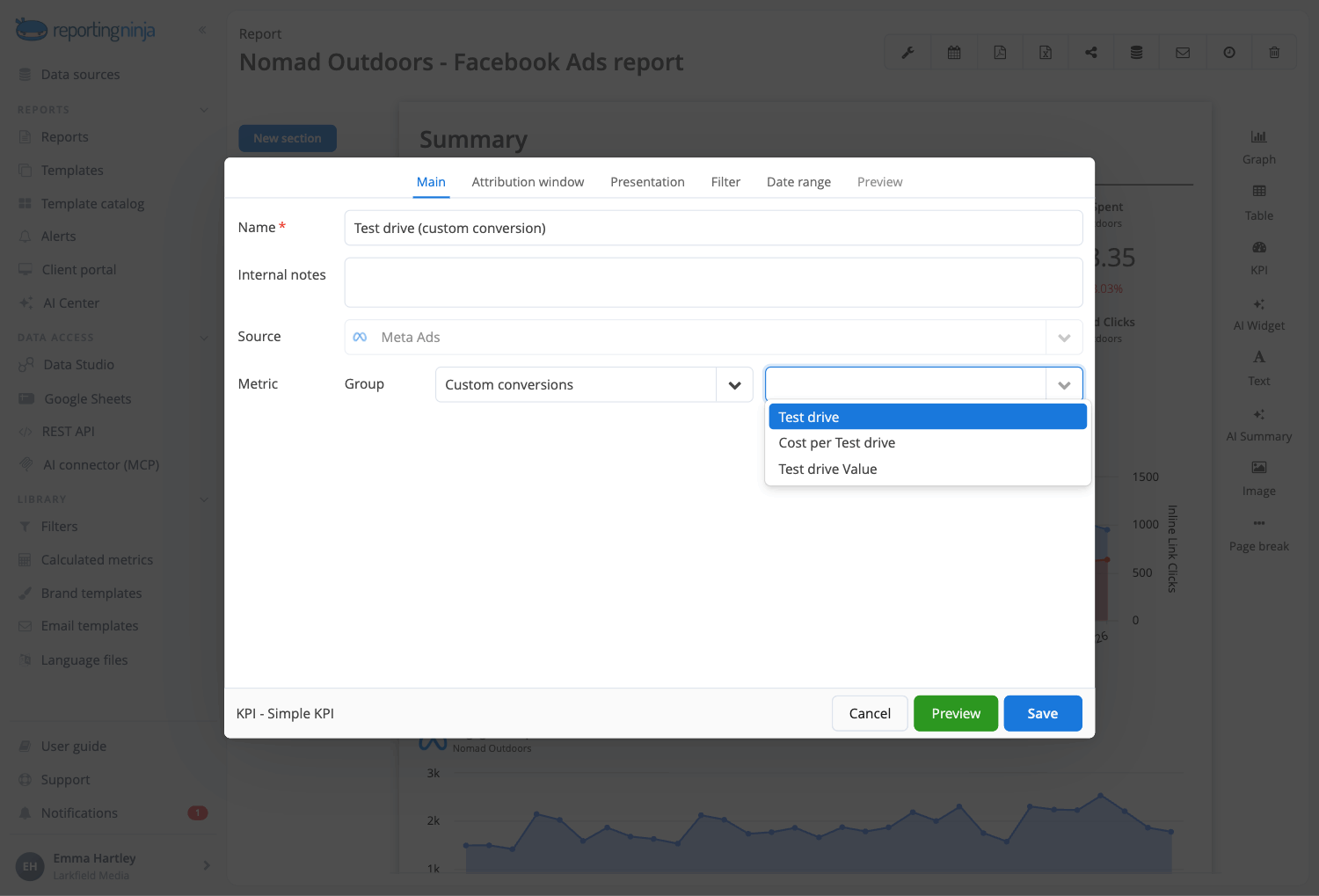Add a Graph widget from right panel
Viewport: 1319px width, 896px height.
click(1259, 148)
